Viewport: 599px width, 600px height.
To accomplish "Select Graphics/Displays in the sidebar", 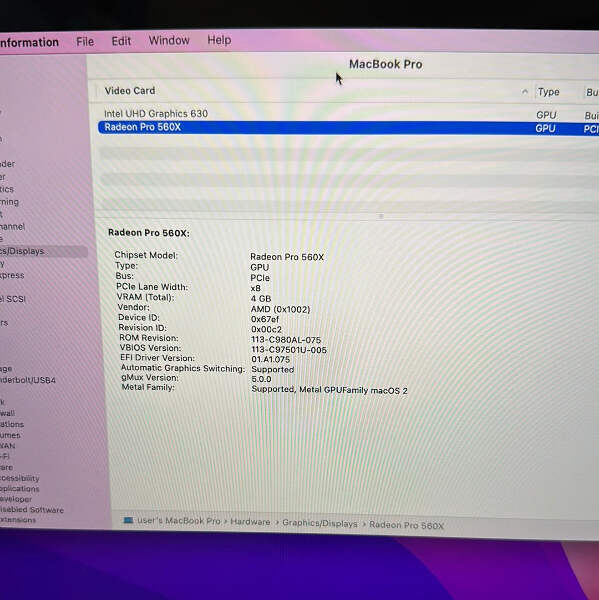I will point(43,251).
